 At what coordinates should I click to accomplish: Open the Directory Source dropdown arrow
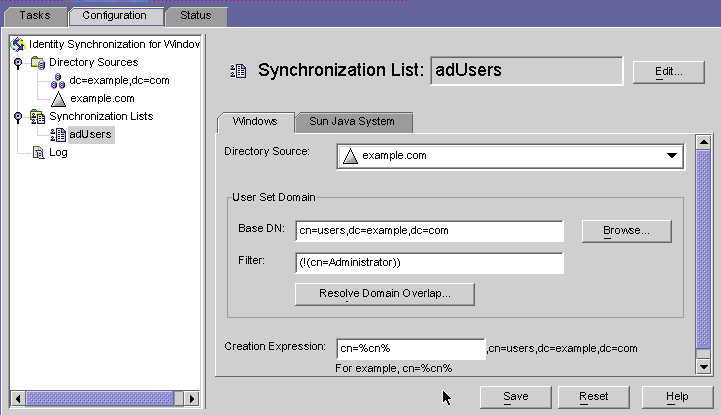pos(672,156)
